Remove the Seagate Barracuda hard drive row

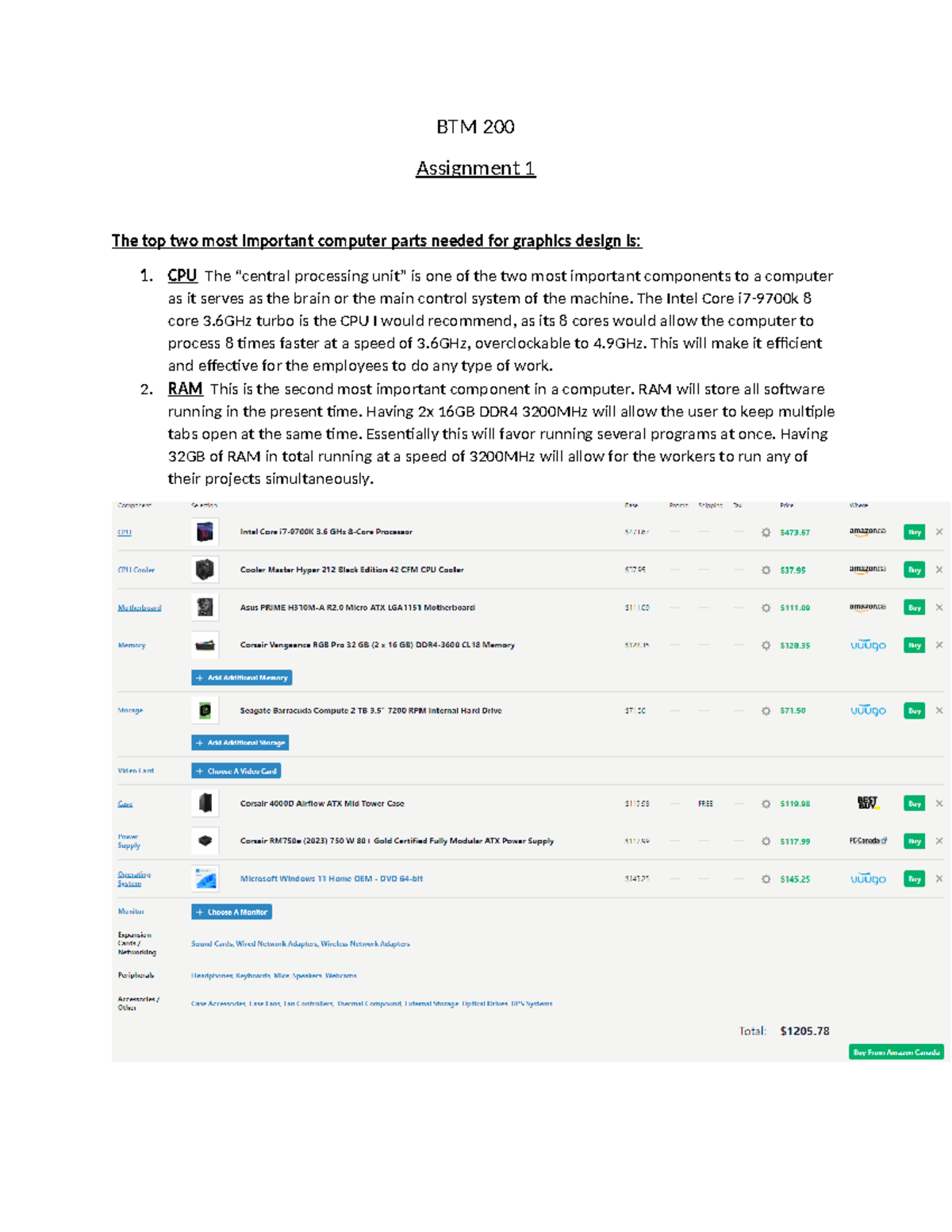[939, 711]
